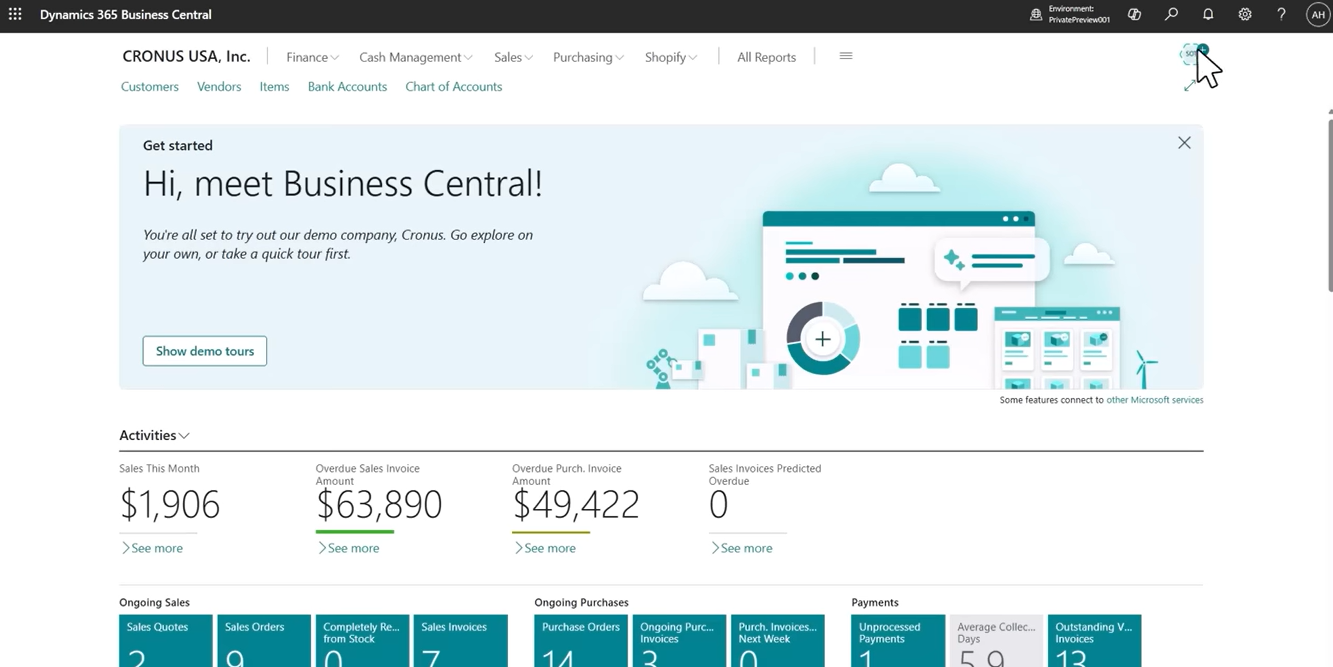Go to Items list
This screenshot has width=1333, height=667.
click(274, 87)
